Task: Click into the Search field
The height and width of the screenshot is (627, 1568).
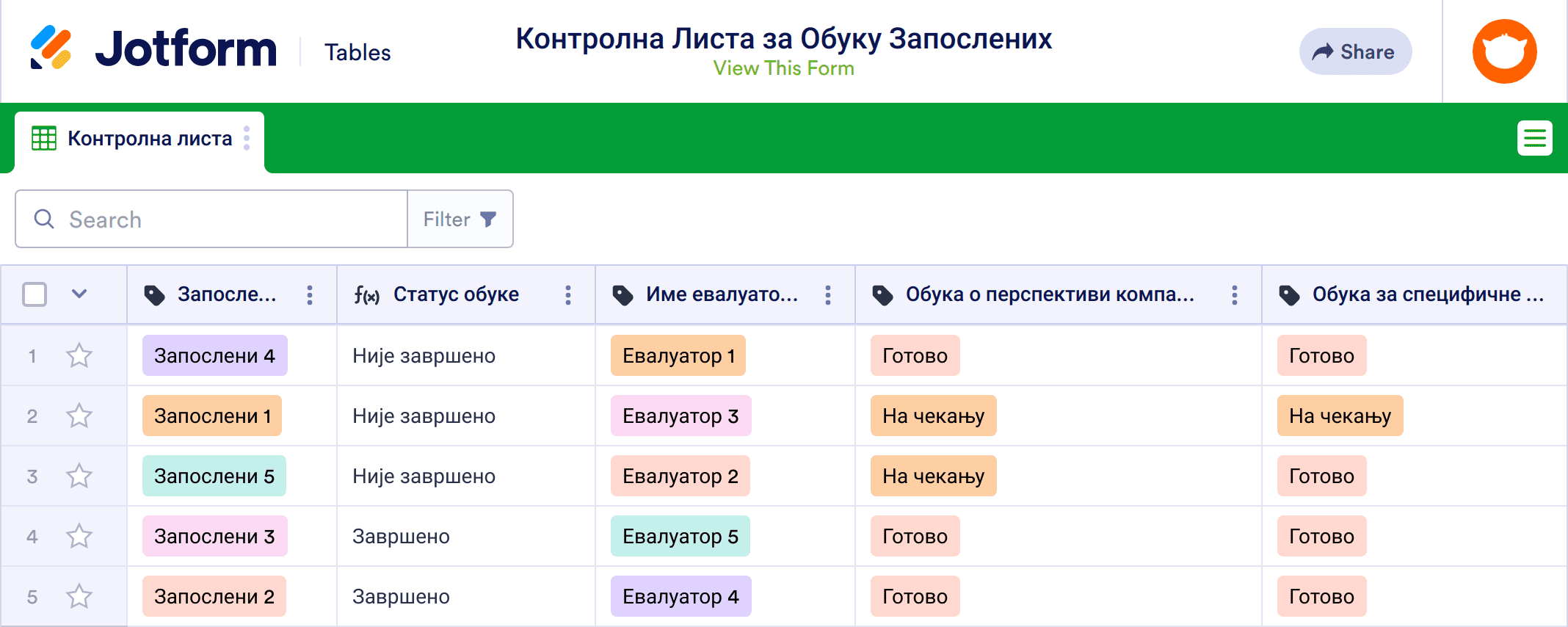Action: (x=211, y=219)
